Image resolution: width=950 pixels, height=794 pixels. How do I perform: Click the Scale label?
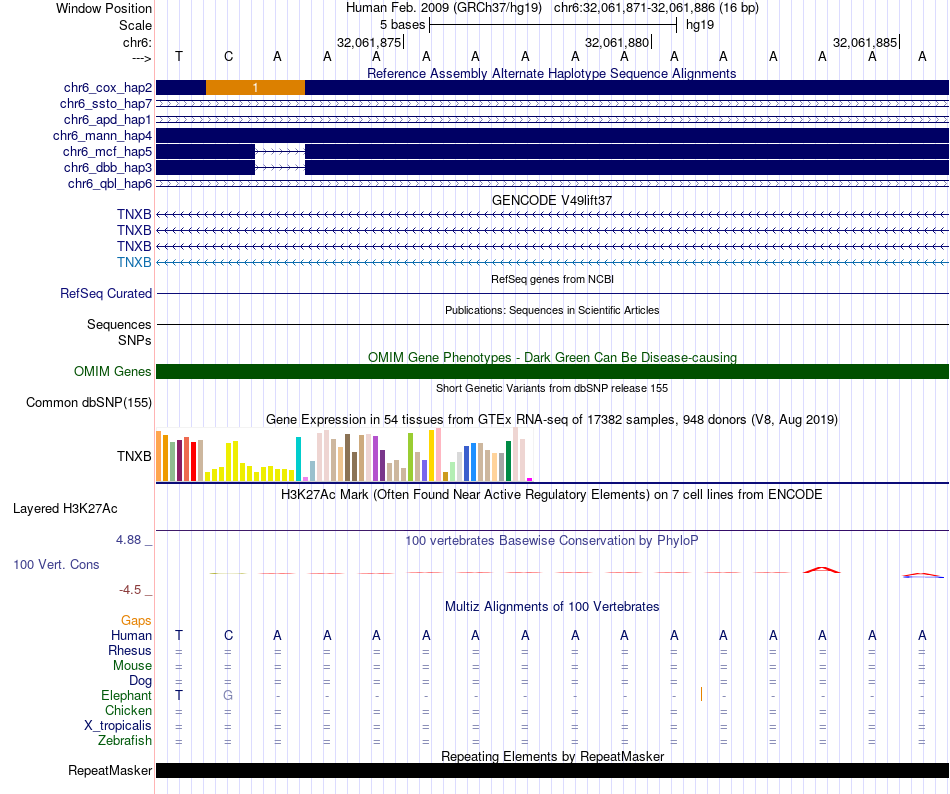pos(135,25)
